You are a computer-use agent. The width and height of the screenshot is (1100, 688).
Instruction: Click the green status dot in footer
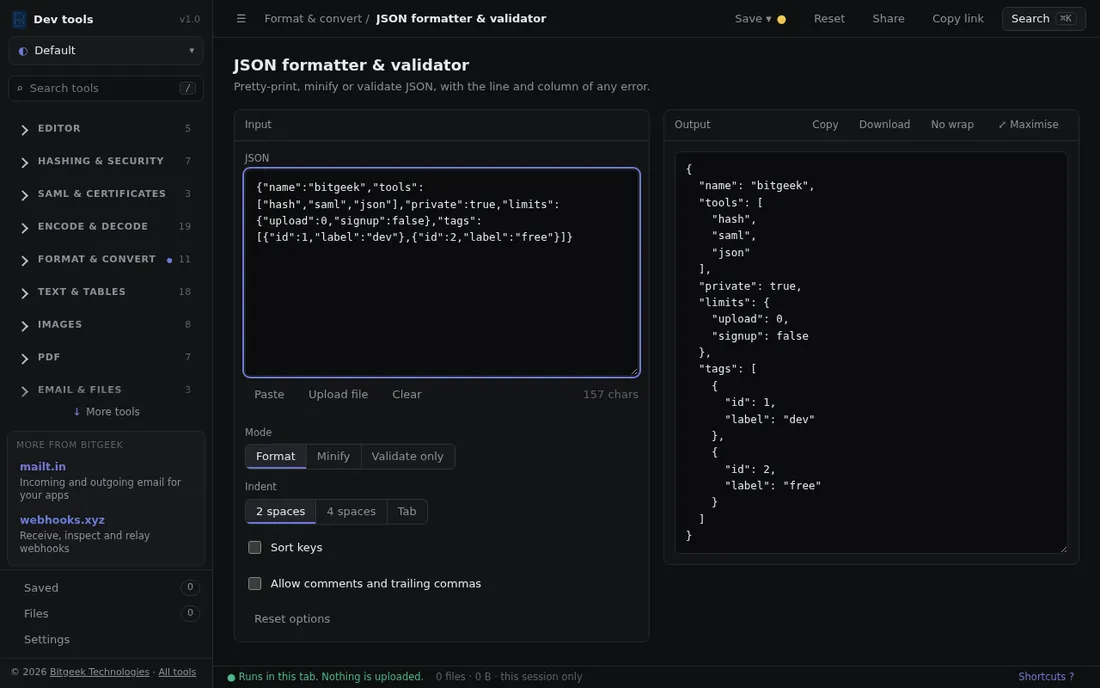click(x=231, y=677)
